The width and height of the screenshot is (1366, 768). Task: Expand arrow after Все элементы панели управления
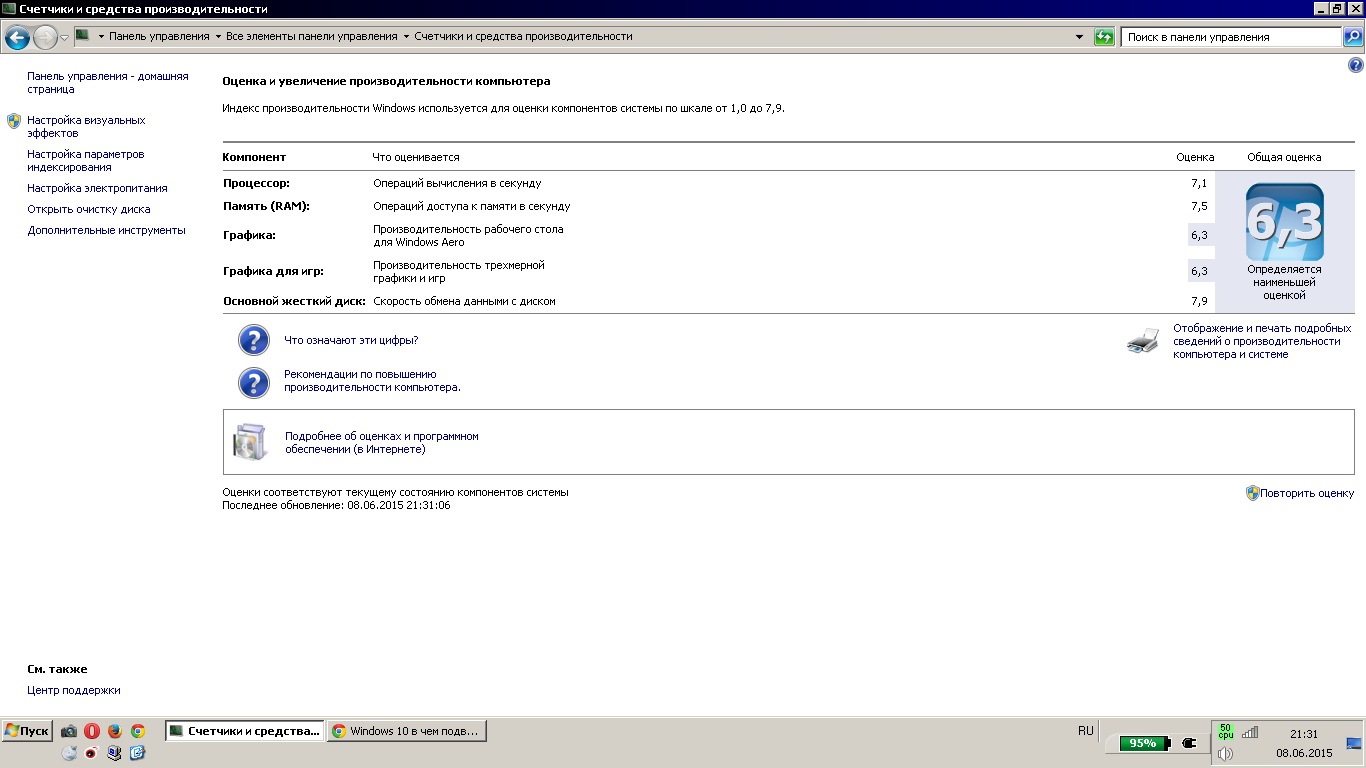click(x=406, y=37)
